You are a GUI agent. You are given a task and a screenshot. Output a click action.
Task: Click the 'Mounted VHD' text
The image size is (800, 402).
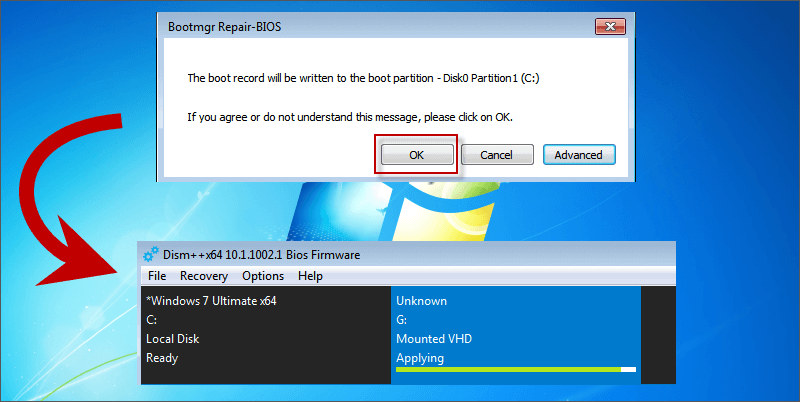coord(434,339)
